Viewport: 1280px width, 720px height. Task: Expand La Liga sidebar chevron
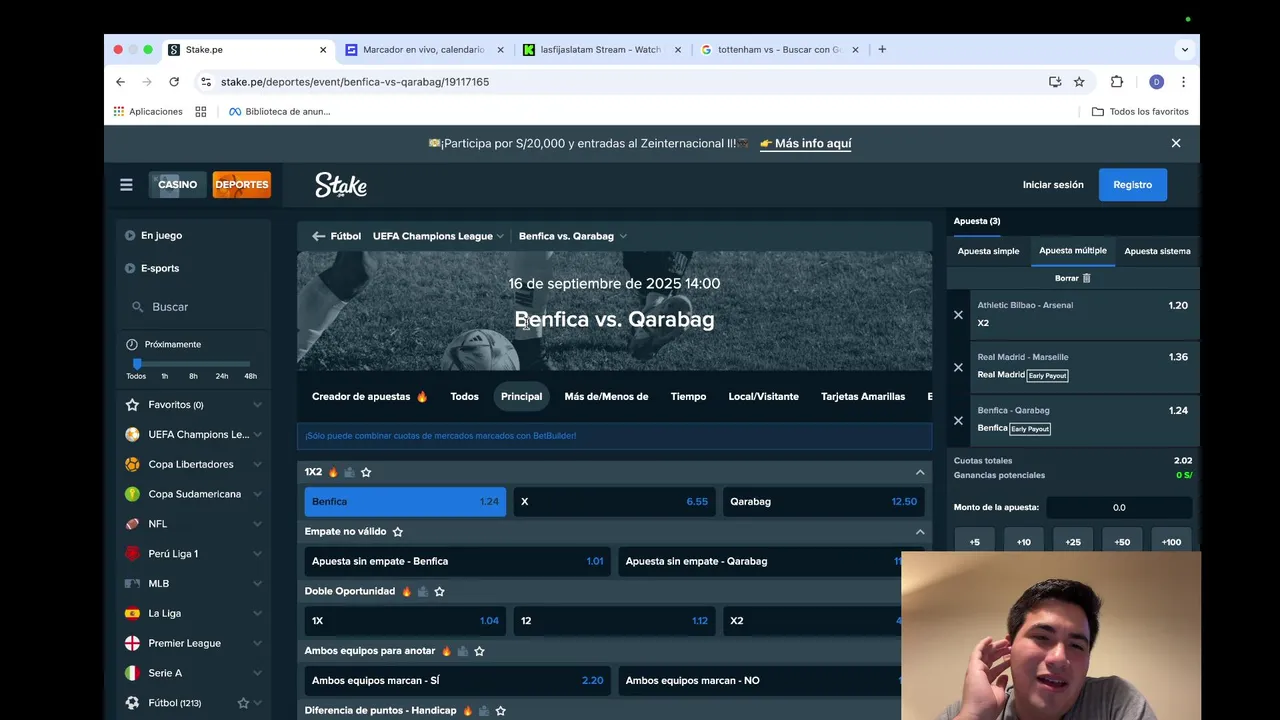[x=257, y=614]
